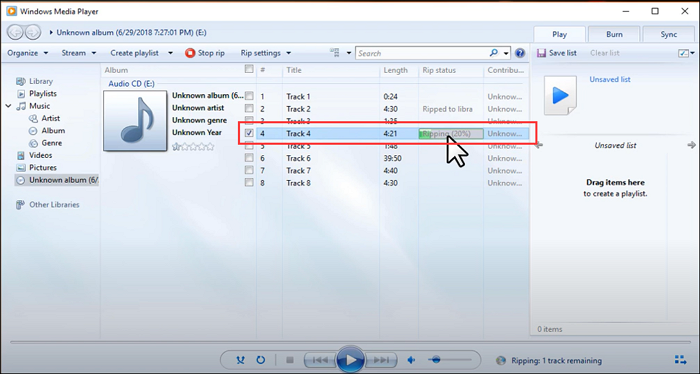Open the Help question mark icon
The image size is (700, 374).
(520, 53)
